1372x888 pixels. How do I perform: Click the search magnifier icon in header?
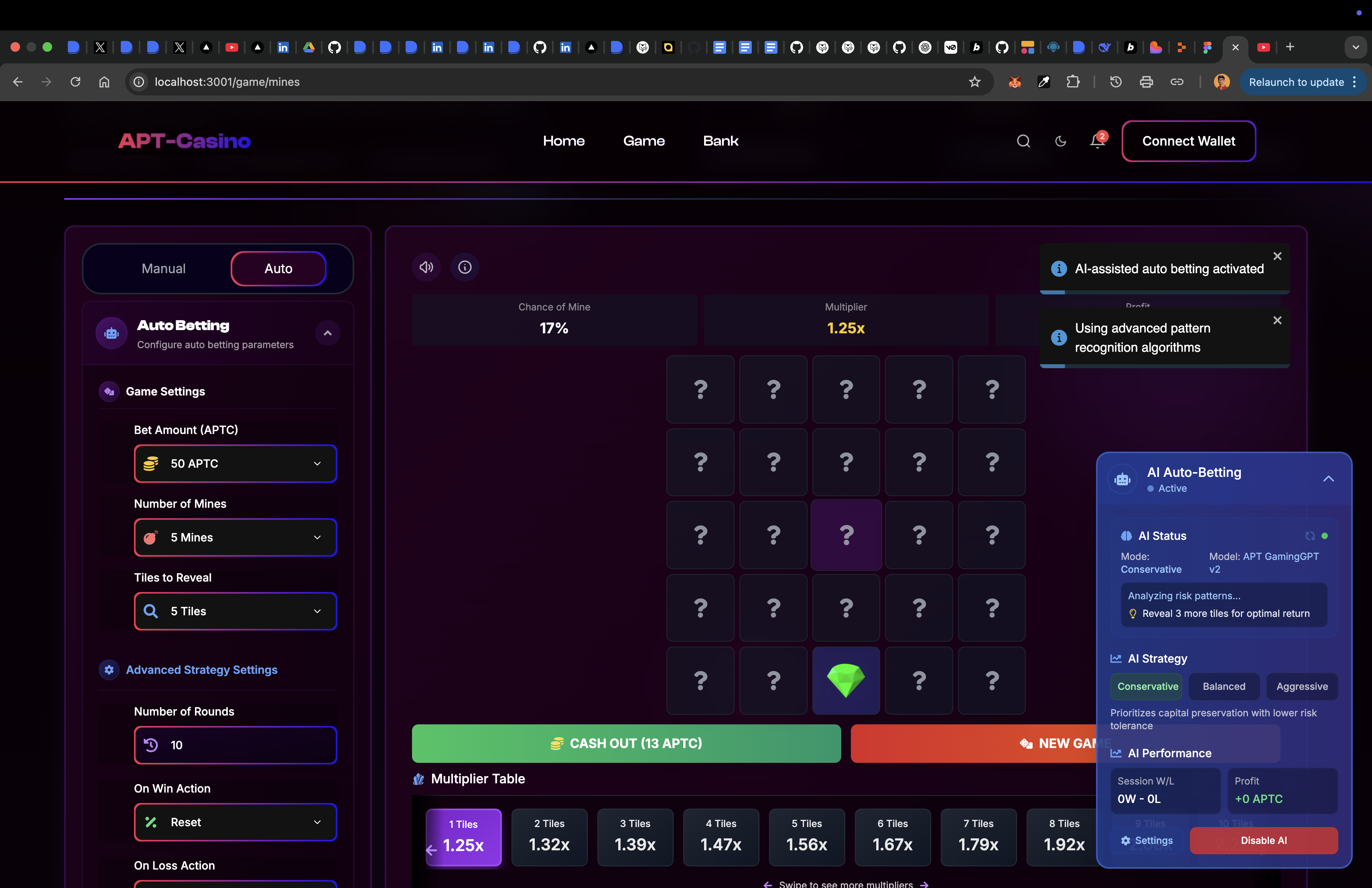1023,141
